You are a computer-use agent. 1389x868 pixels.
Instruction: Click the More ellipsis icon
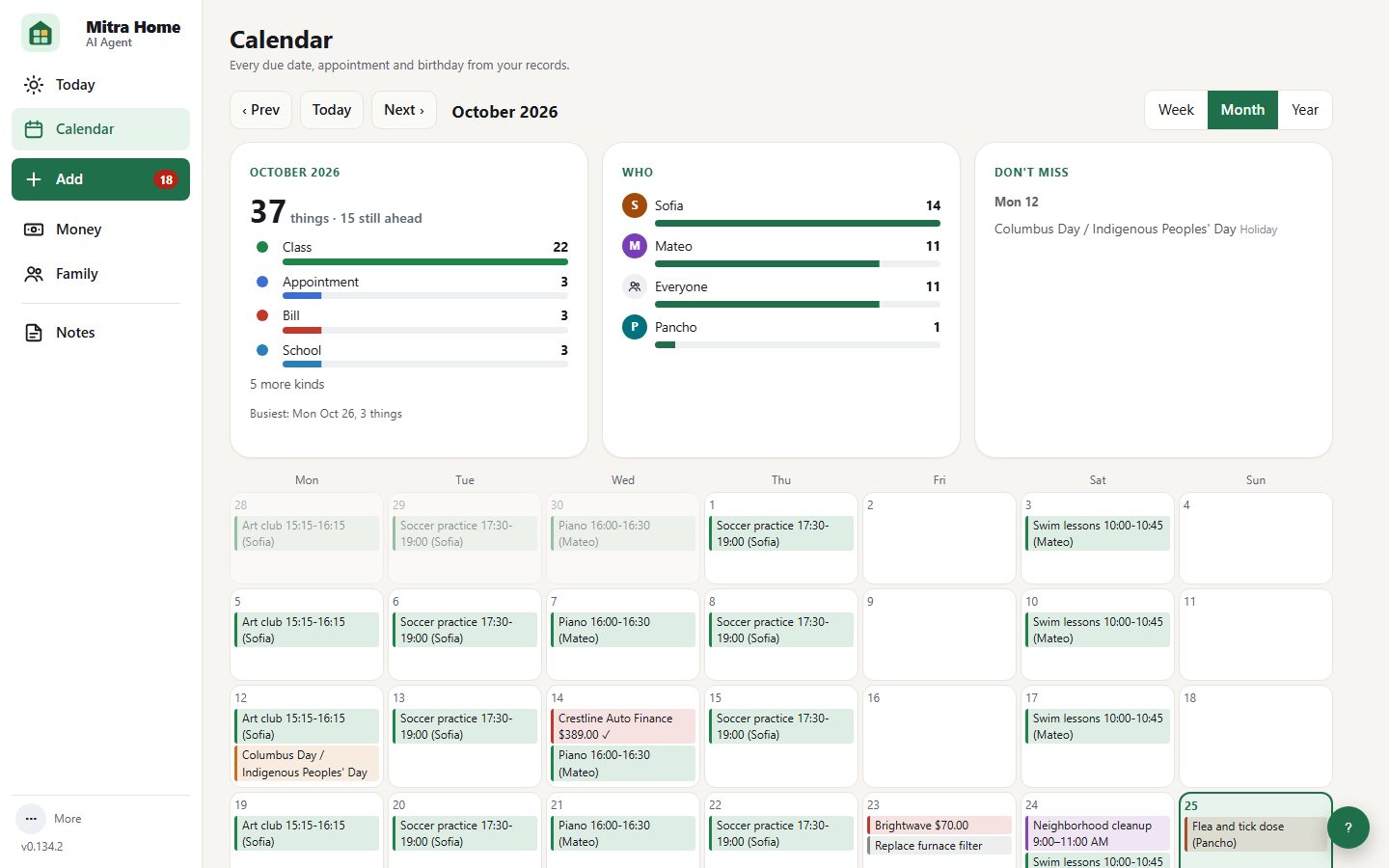(31, 819)
